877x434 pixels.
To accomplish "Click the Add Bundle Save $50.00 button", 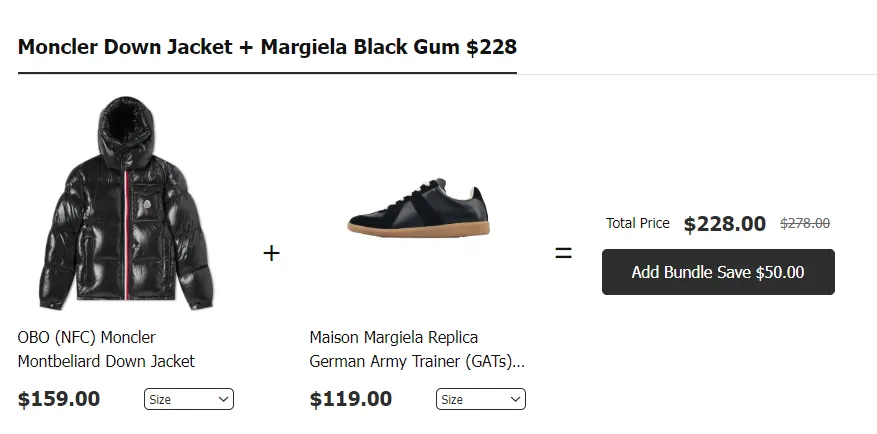I will (718, 272).
